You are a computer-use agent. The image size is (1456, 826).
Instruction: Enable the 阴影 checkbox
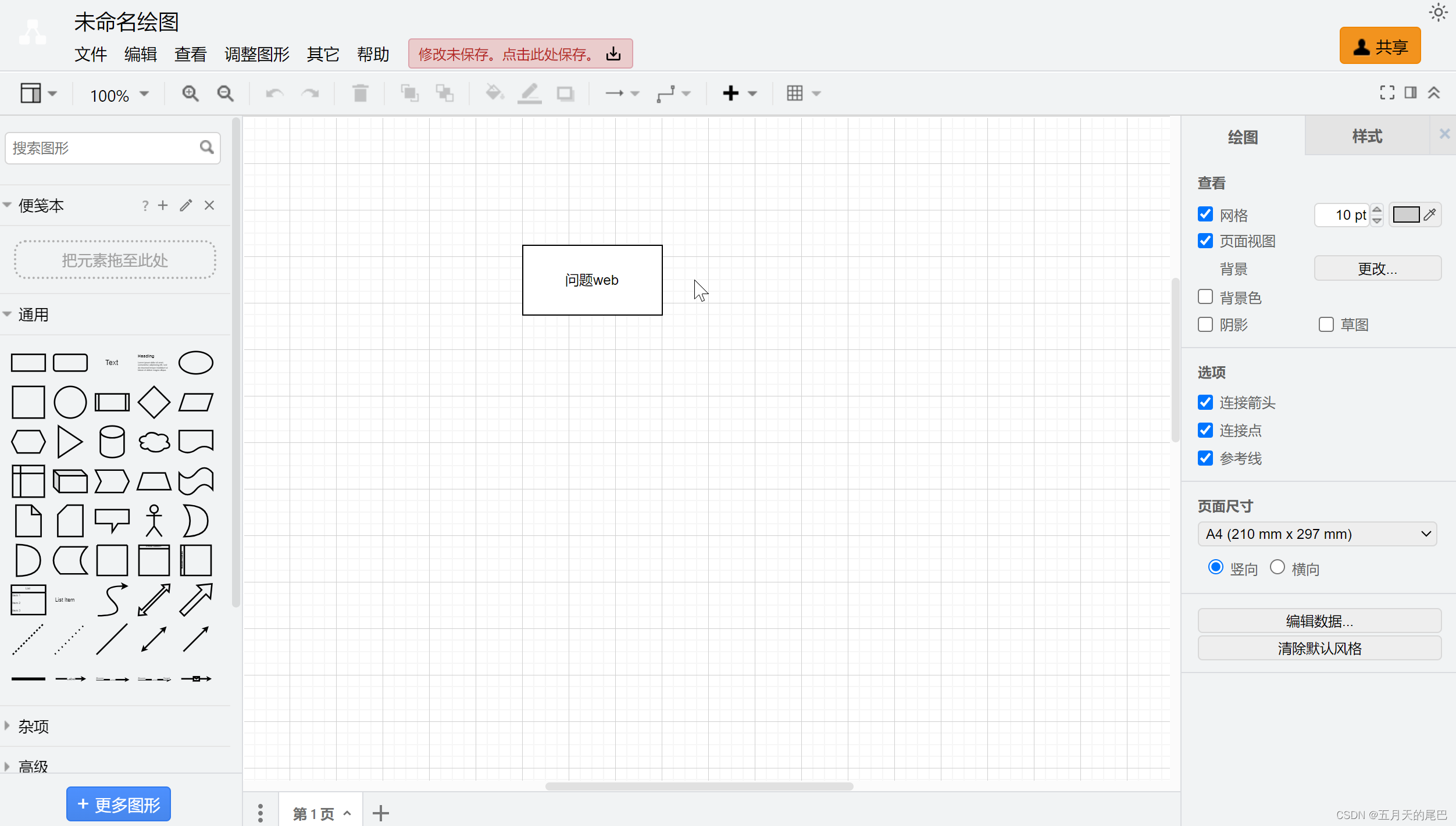1205,324
